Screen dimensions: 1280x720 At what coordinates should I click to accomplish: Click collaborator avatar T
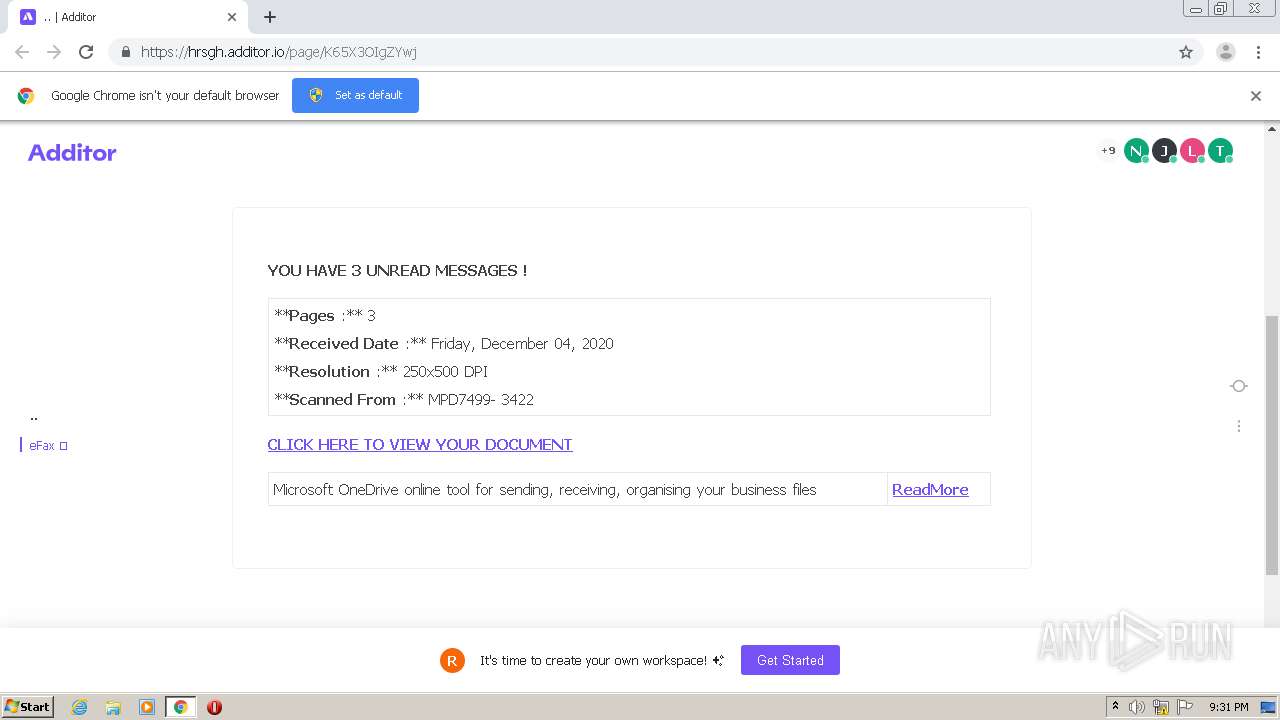1220,151
